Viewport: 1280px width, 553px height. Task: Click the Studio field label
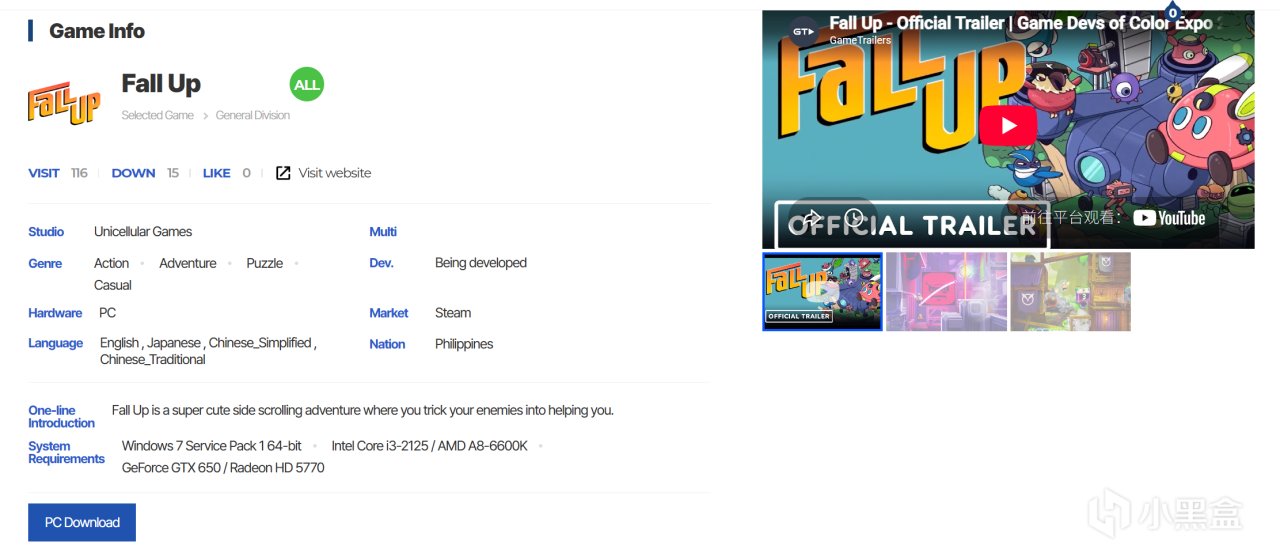pos(46,232)
